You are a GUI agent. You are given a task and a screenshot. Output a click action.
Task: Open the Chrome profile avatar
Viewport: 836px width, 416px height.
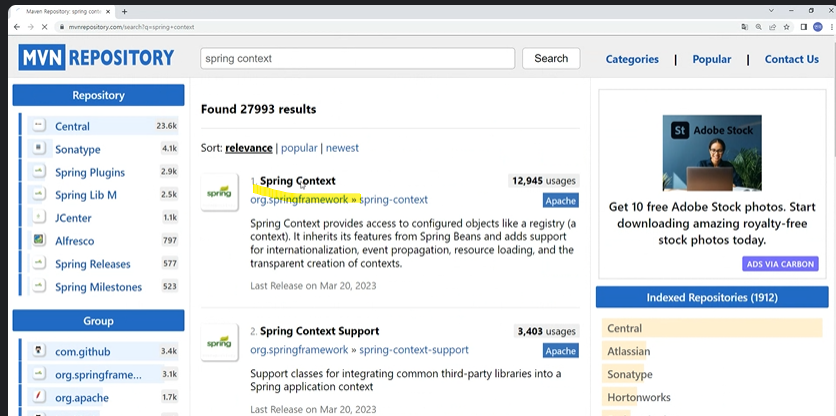[817, 27]
